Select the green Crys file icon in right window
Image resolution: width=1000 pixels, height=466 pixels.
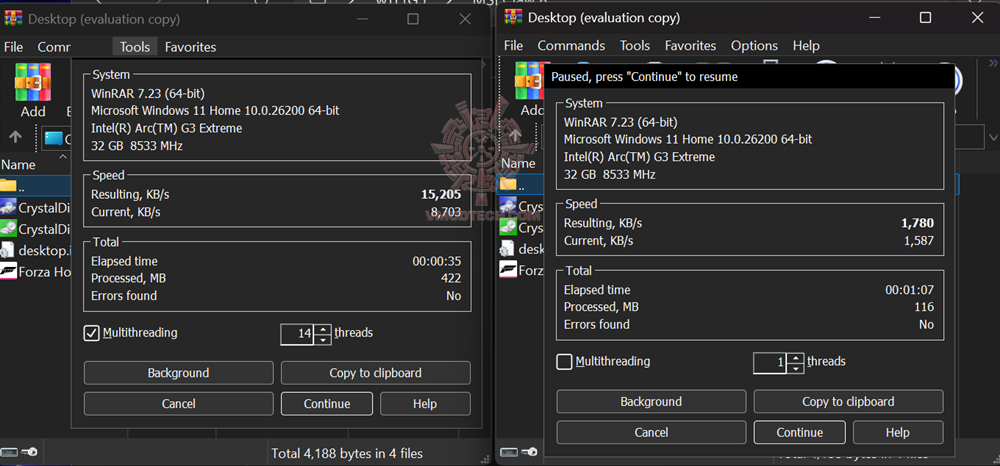coord(508,228)
